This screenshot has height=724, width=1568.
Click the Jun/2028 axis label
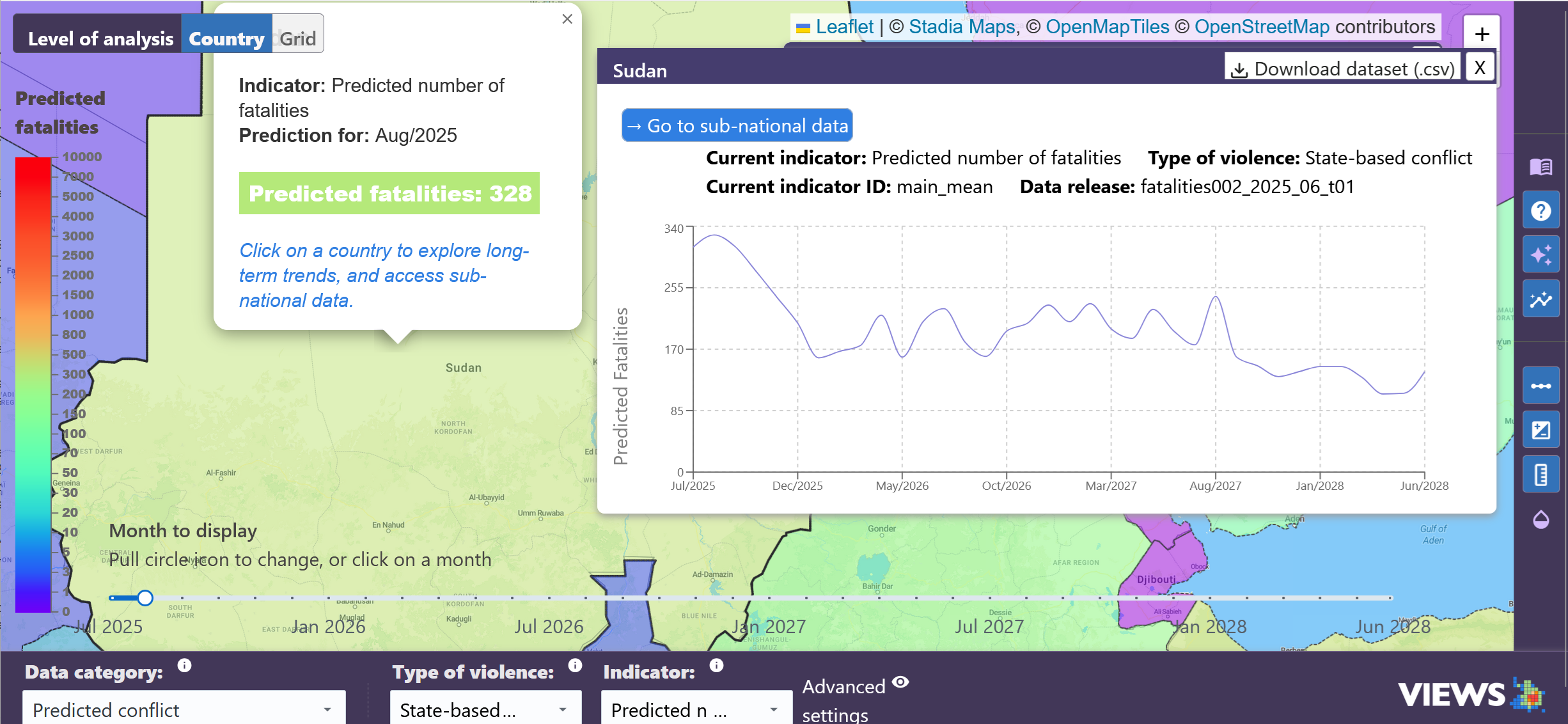point(1424,485)
